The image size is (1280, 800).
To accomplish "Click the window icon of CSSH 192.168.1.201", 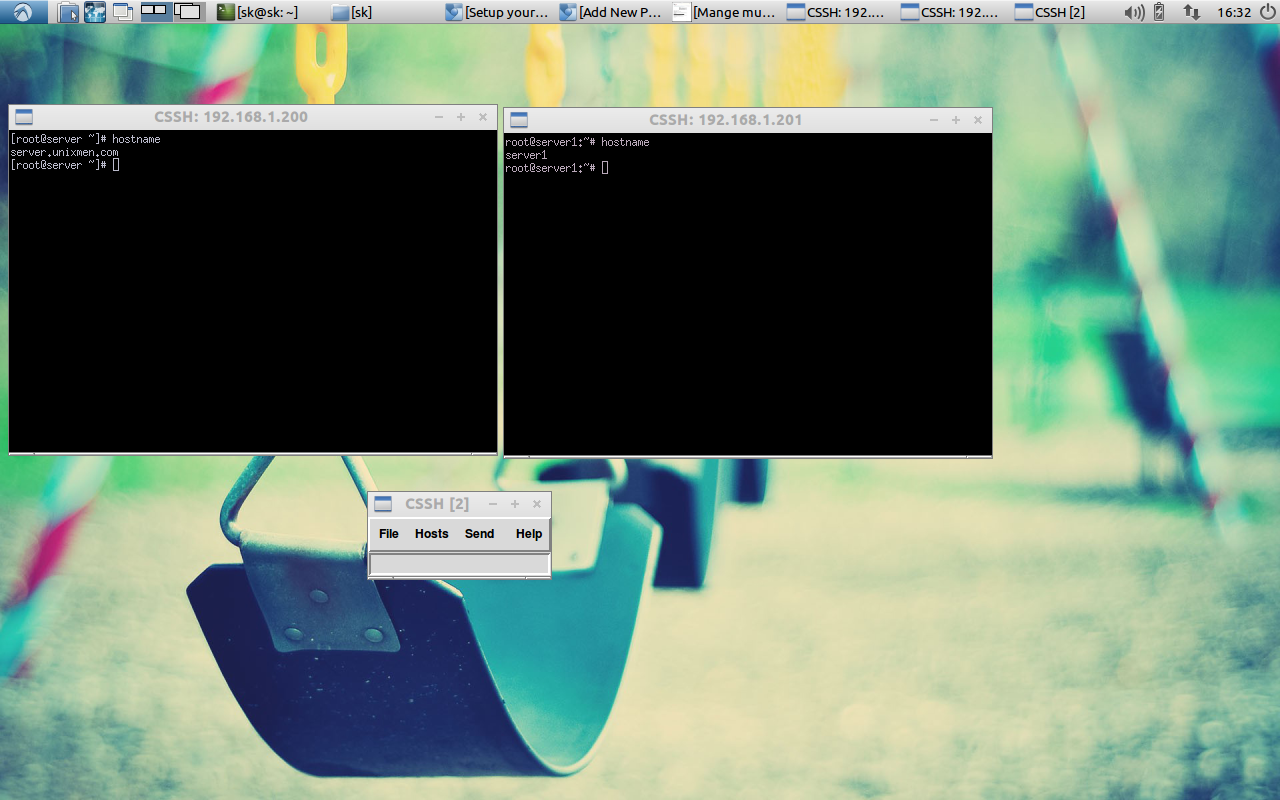I will 519,120.
